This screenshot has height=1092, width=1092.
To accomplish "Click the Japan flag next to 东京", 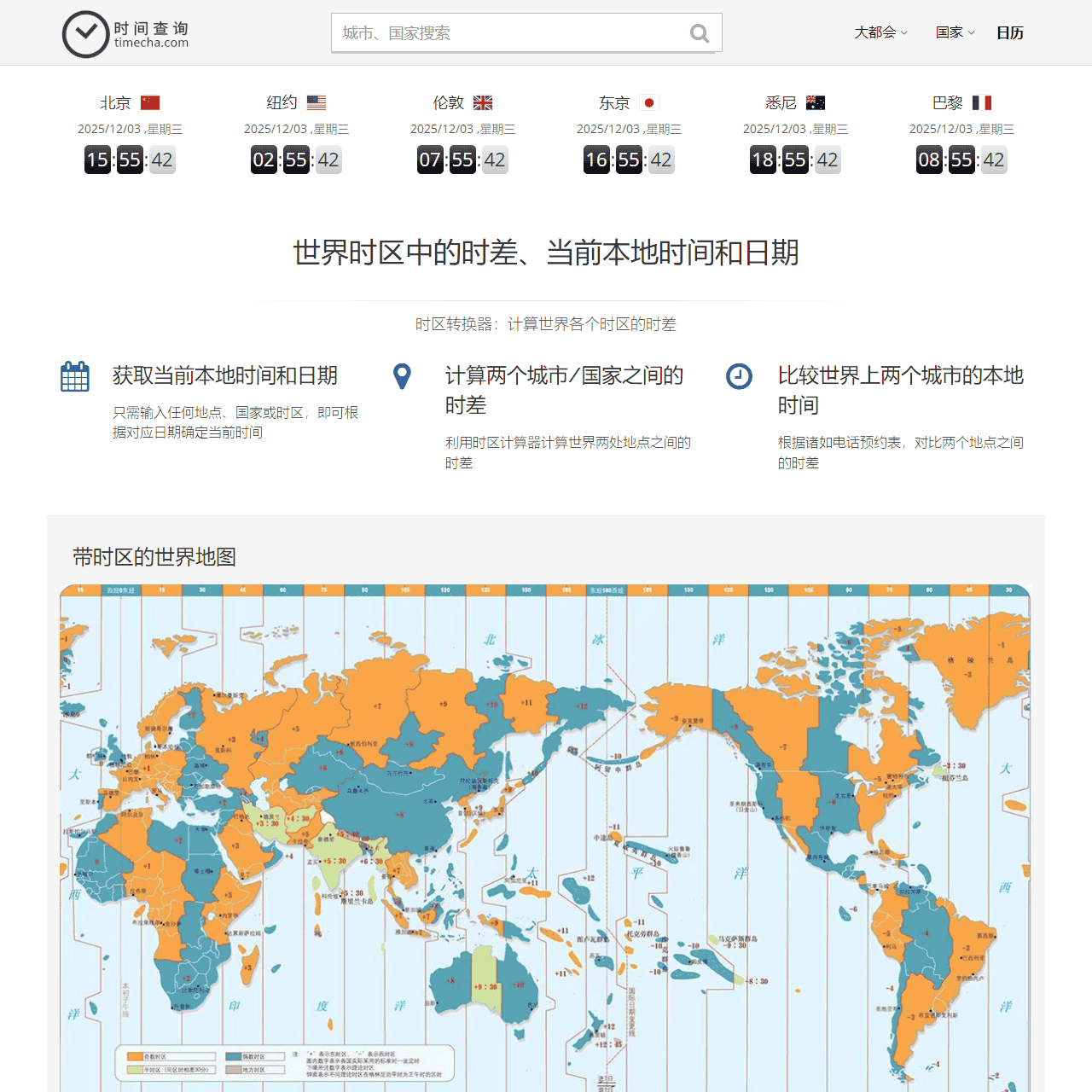I will [x=649, y=102].
